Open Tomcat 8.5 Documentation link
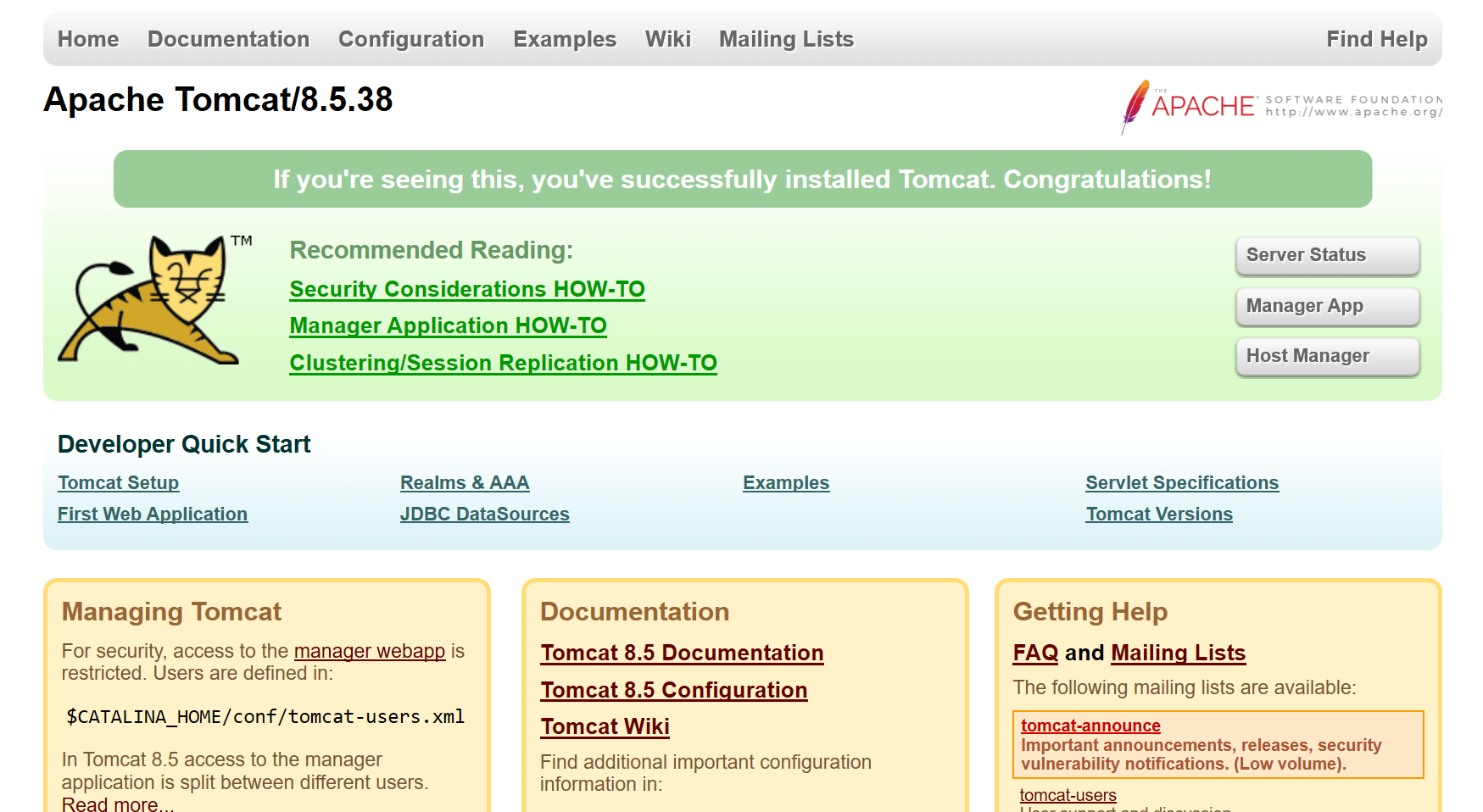 click(x=682, y=653)
